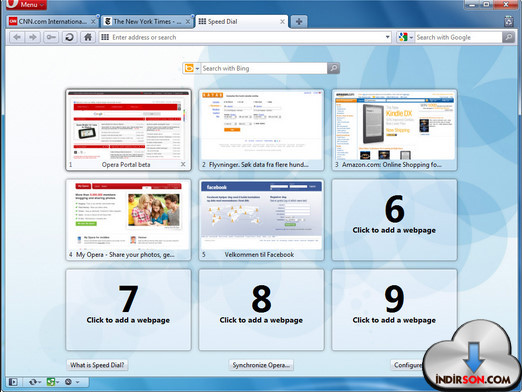Click the What is Speed Dial? button

pyautogui.click(x=97, y=365)
